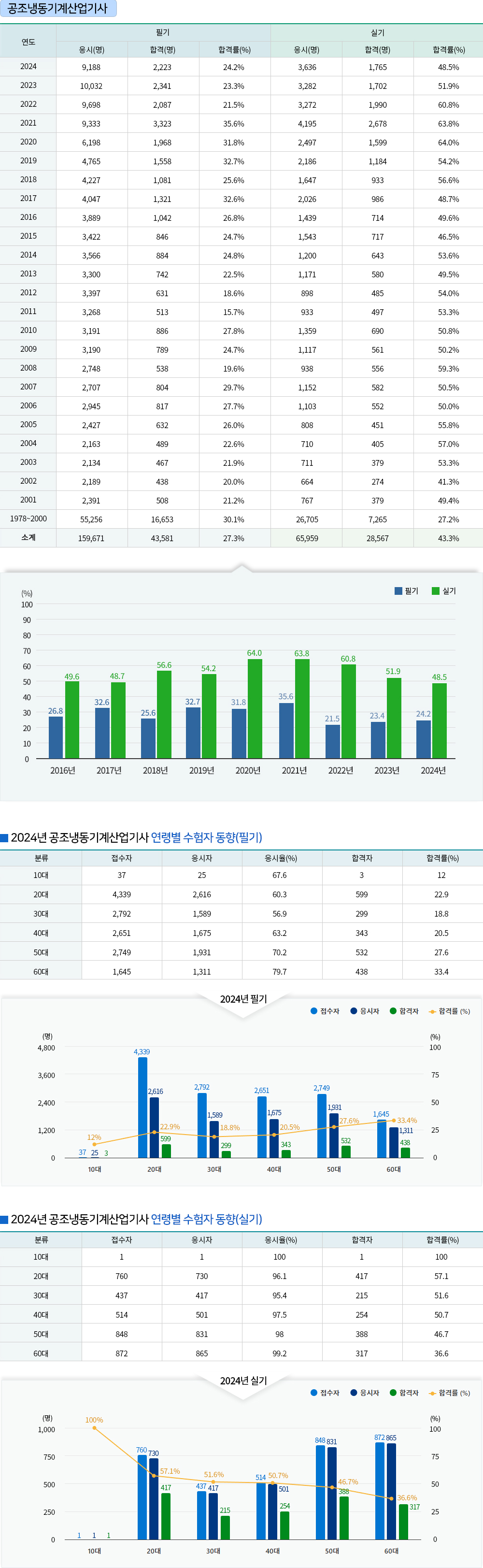Click the 2018년 axis label in the bar chart

pyautogui.click(x=155, y=770)
